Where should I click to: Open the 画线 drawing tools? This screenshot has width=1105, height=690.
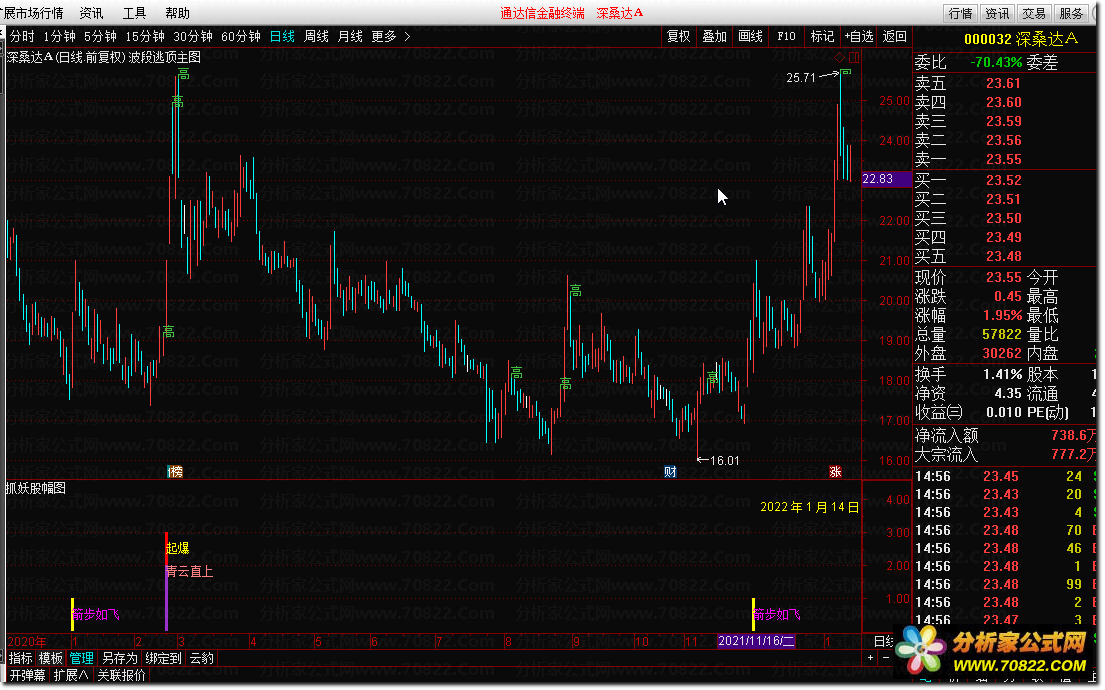tap(751, 36)
